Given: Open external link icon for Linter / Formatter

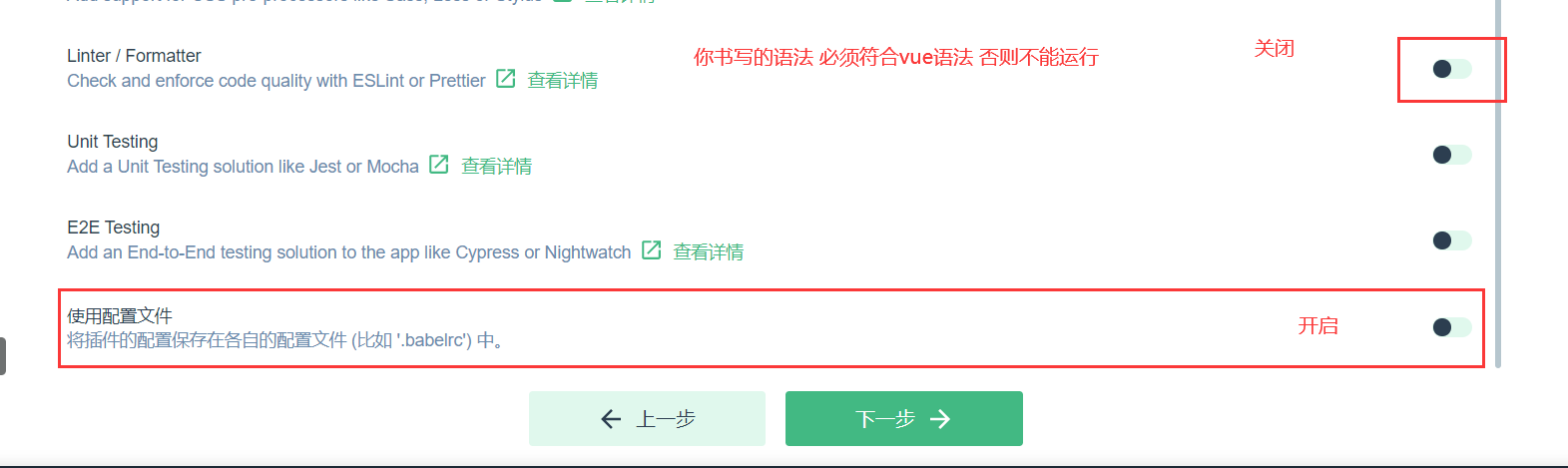Looking at the screenshot, I should click(506, 79).
